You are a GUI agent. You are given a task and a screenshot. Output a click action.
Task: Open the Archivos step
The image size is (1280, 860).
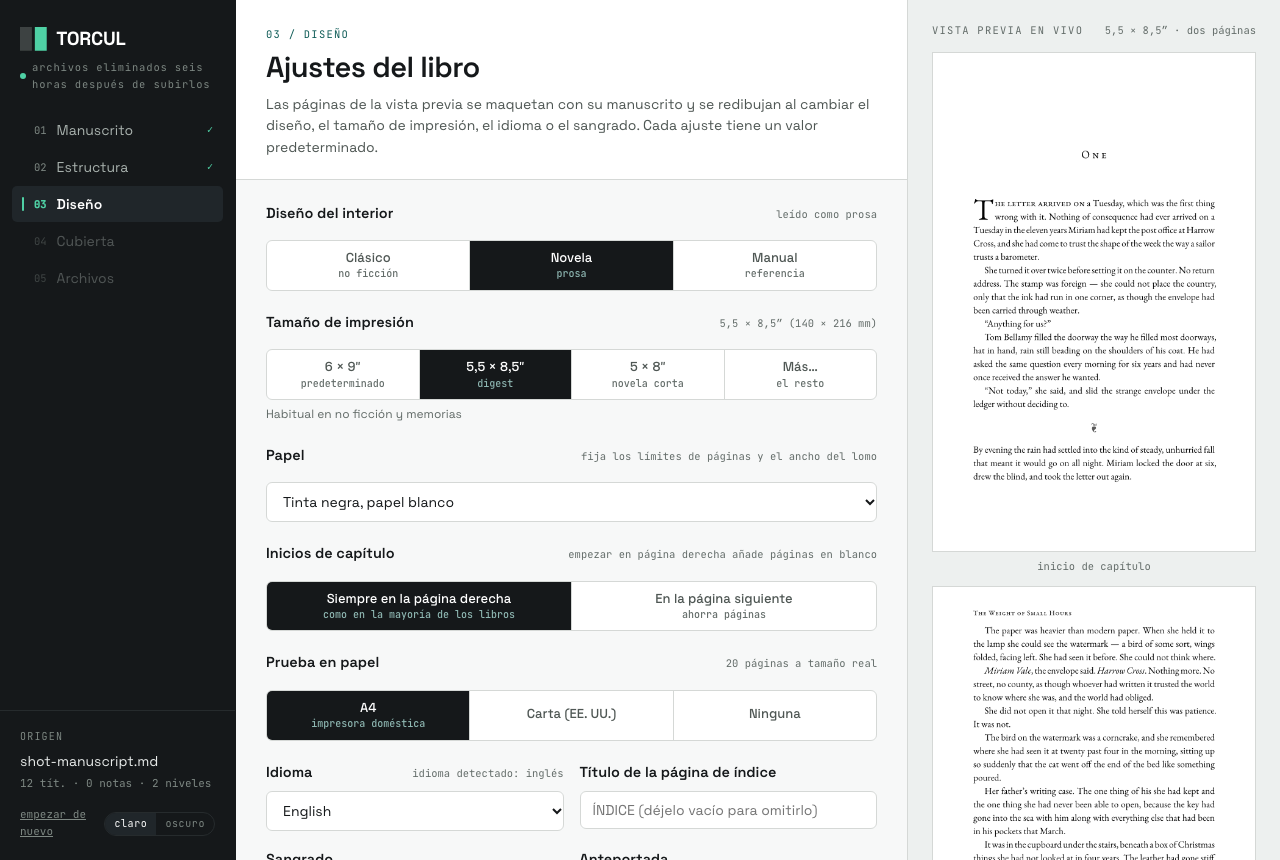click(117, 278)
